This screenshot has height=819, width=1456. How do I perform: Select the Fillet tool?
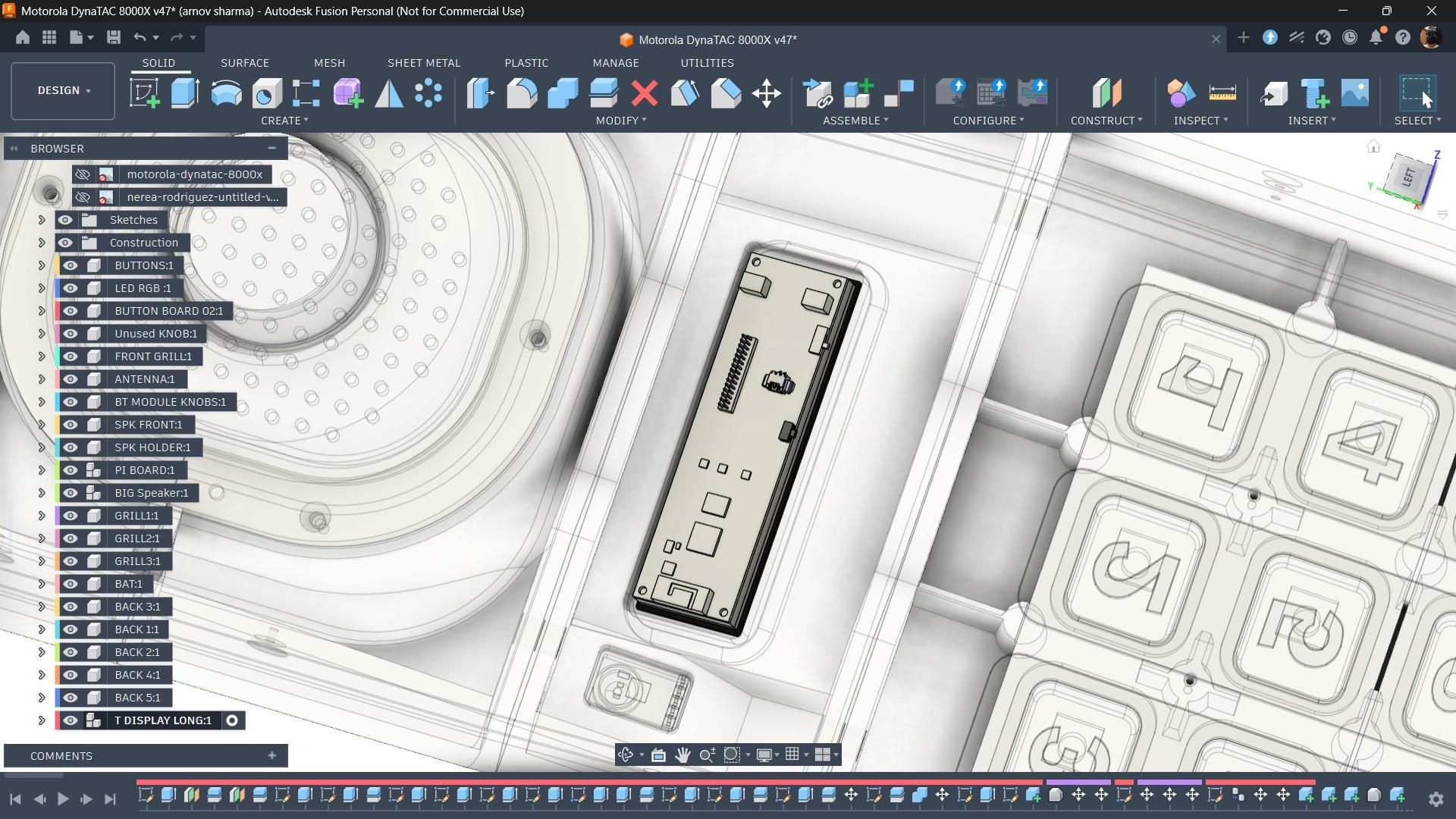(x=522, y=93)
